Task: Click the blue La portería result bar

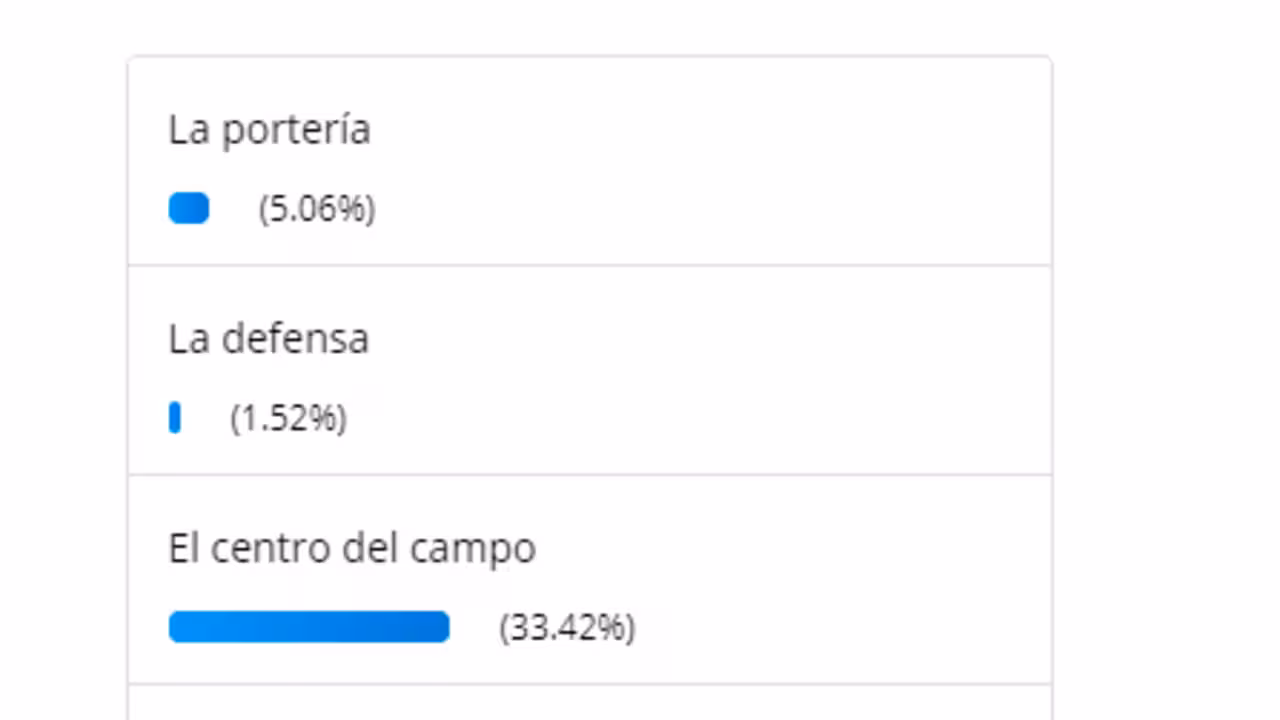Action: 189,208
